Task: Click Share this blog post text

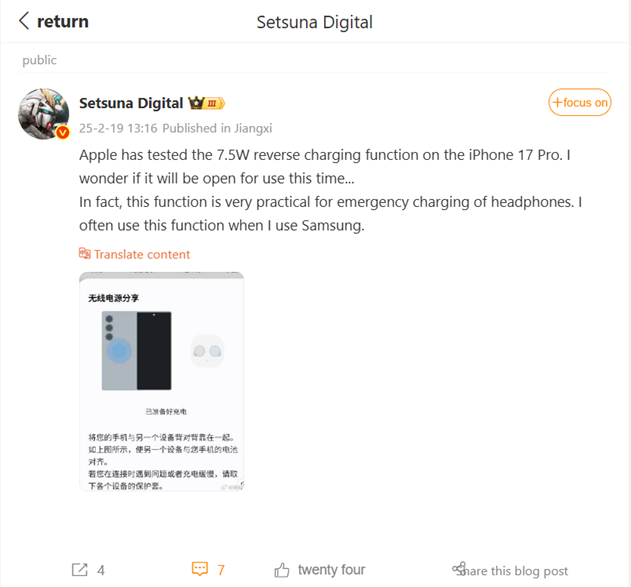Action: [x=514, y=571]
